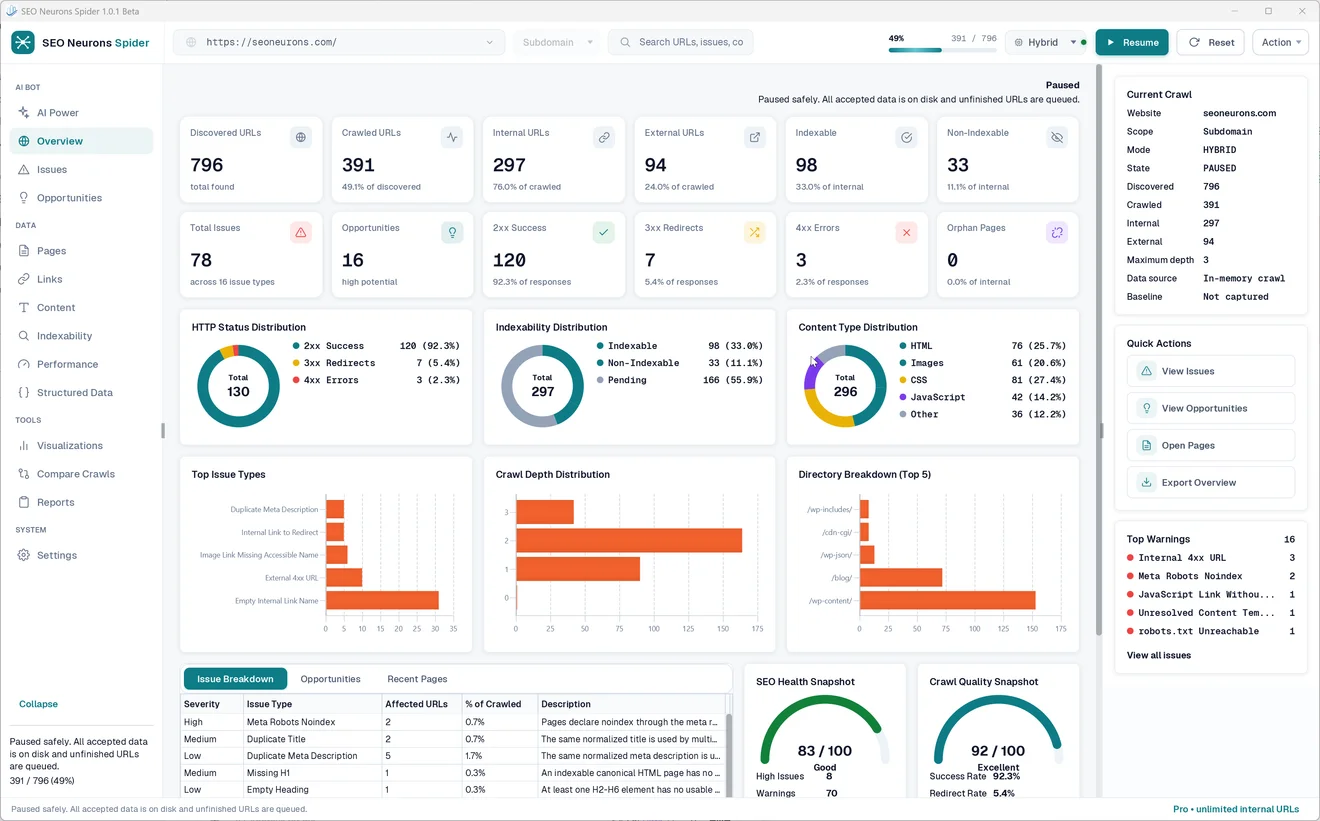Open the Reports tool in the sidebar
The height and width of the screenshot is (821, 1320).
[x=81, y=502]
